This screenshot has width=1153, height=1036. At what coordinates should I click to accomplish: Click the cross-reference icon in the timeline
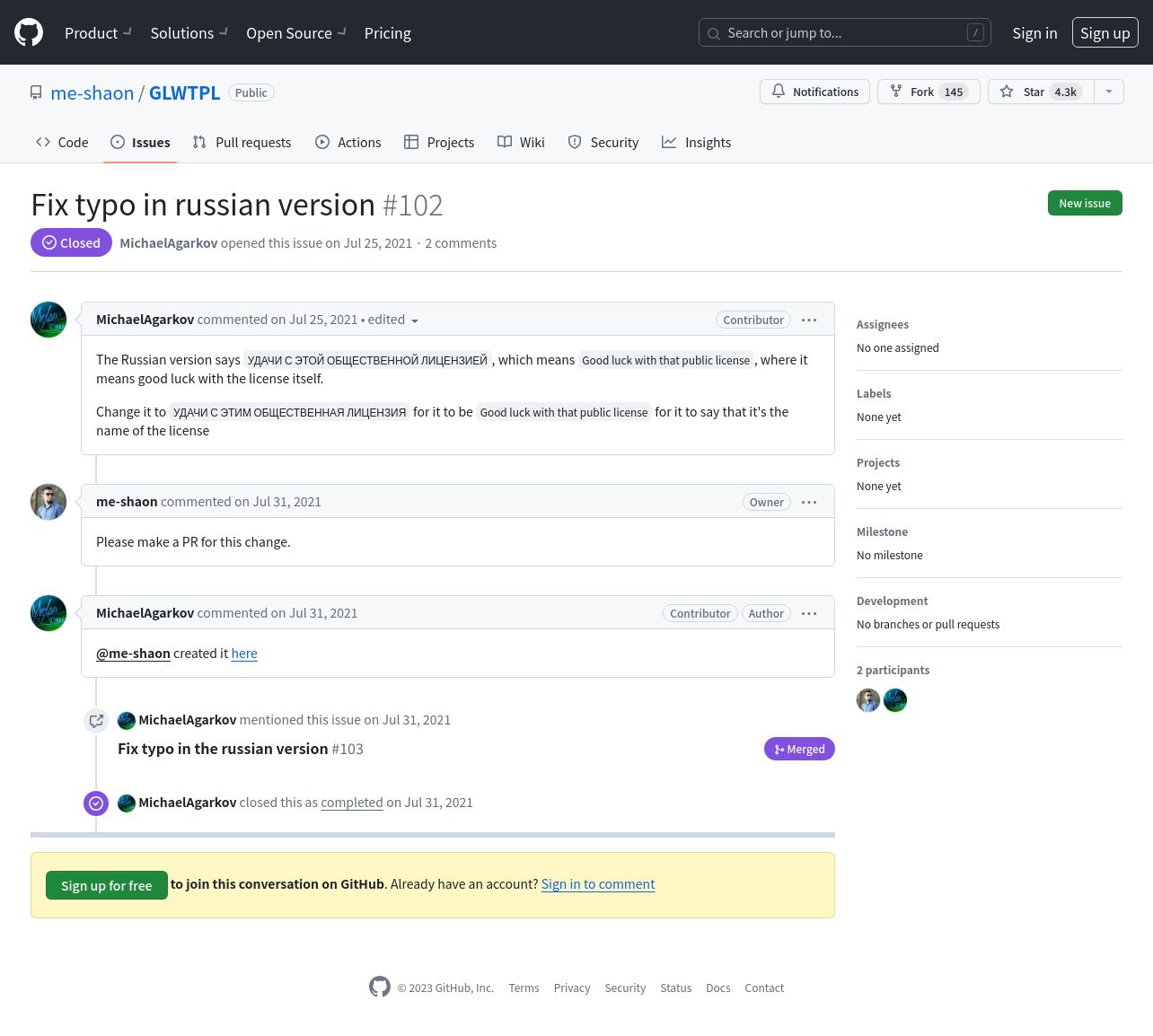[96, 721]
